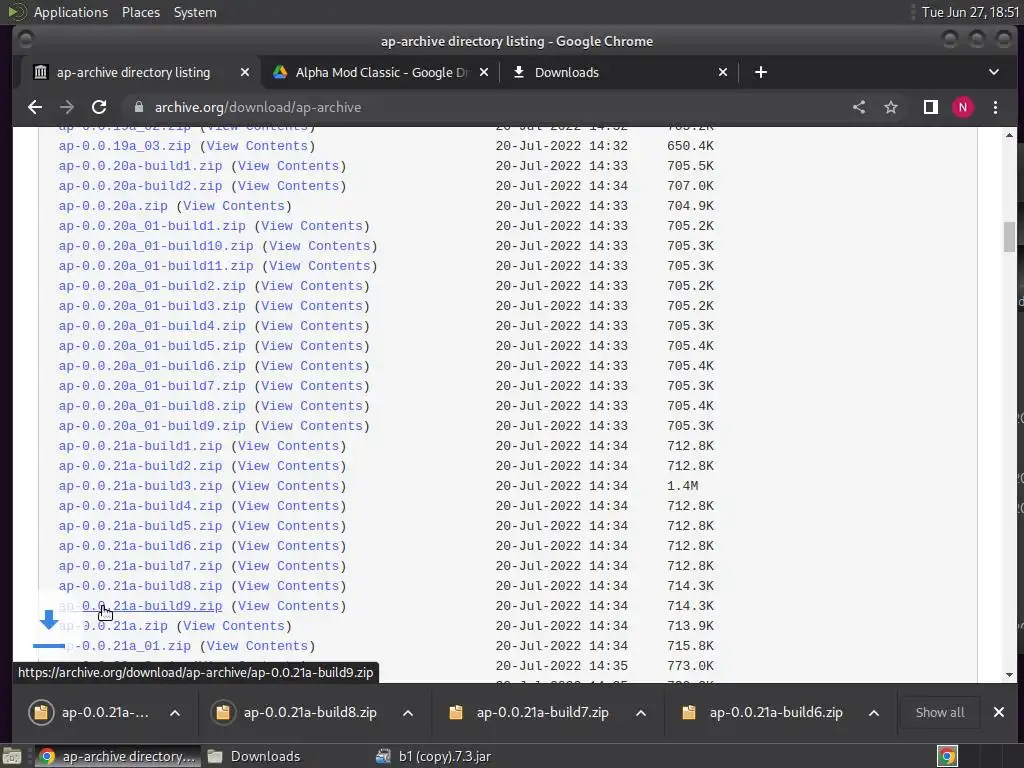Screen dimensions: 1024x768
Task: Close the Downloads tab
Action: (723, 72)
